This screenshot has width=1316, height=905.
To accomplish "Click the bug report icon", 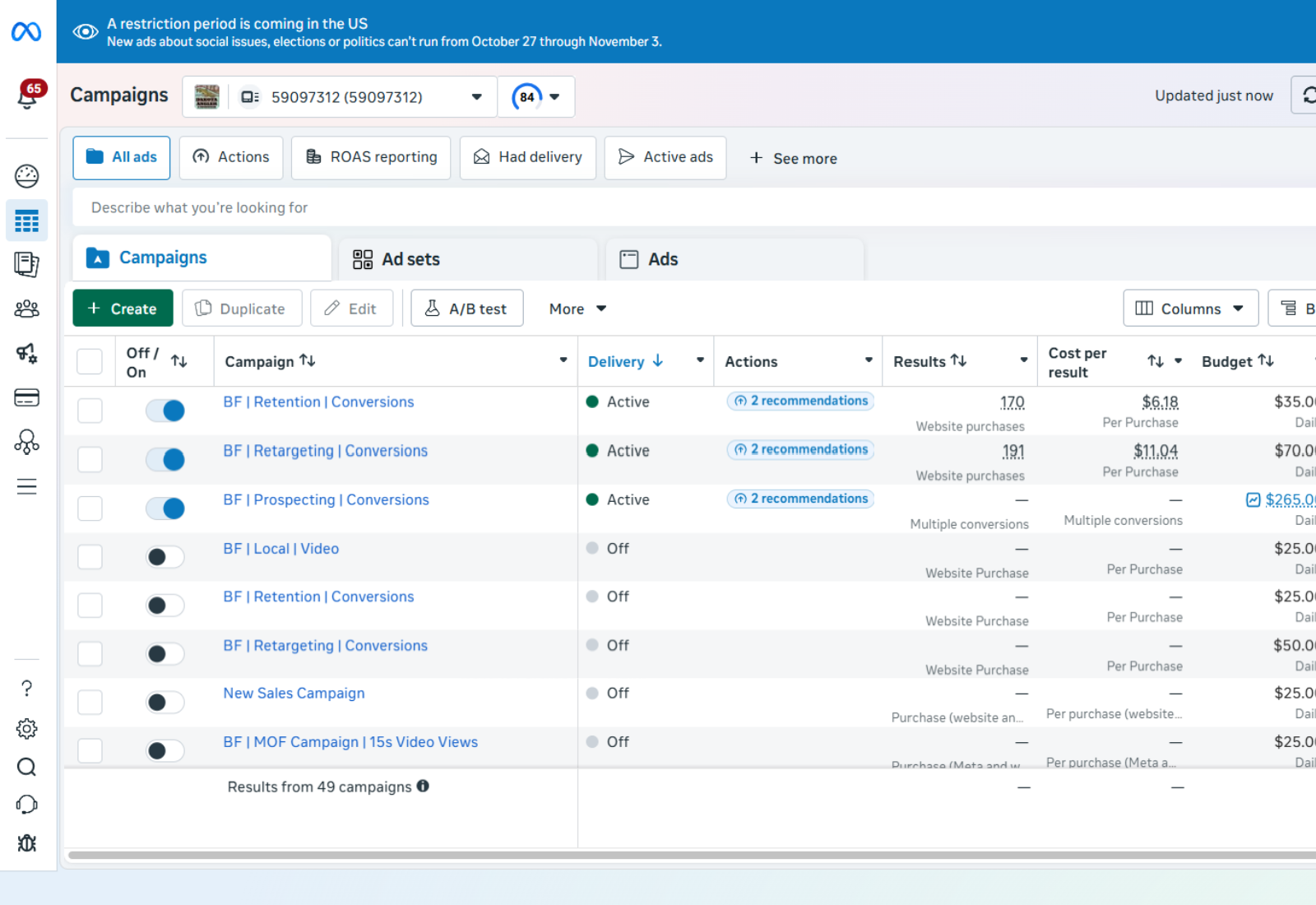I will click(26, 843).
